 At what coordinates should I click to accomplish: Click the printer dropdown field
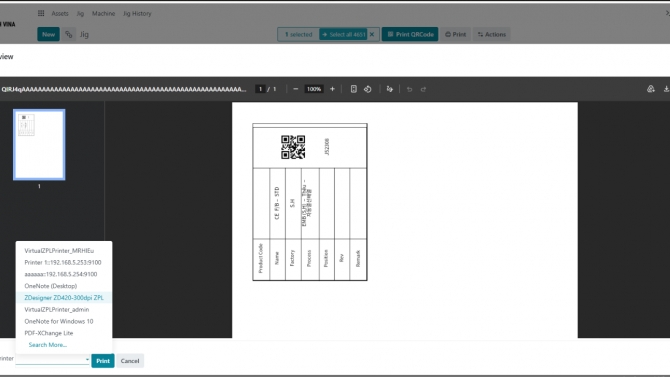pos(53,360)
